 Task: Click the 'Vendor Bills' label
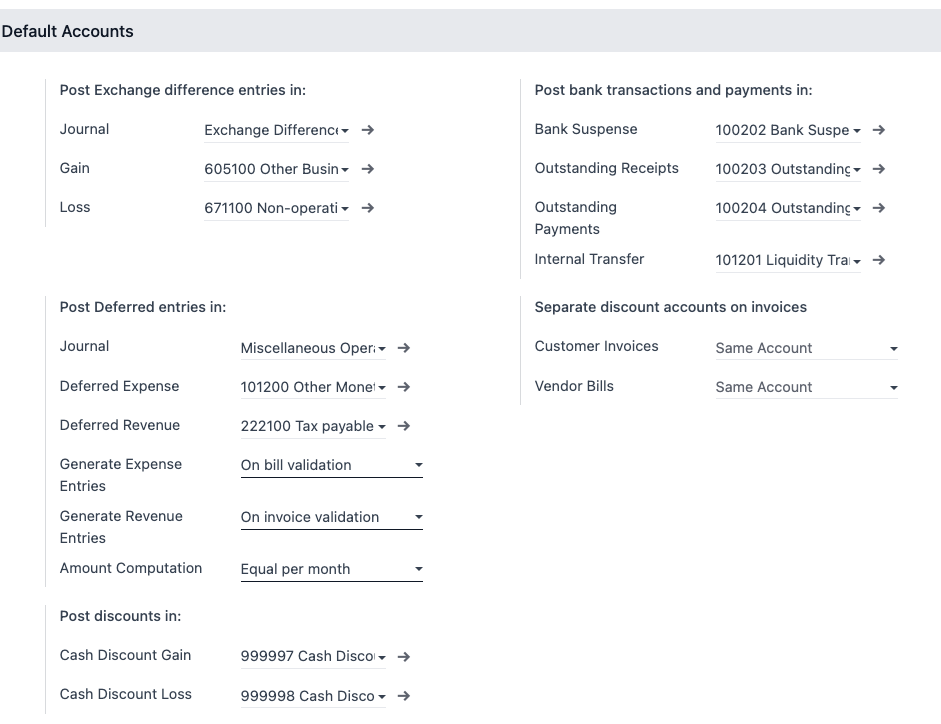[574, 386]
